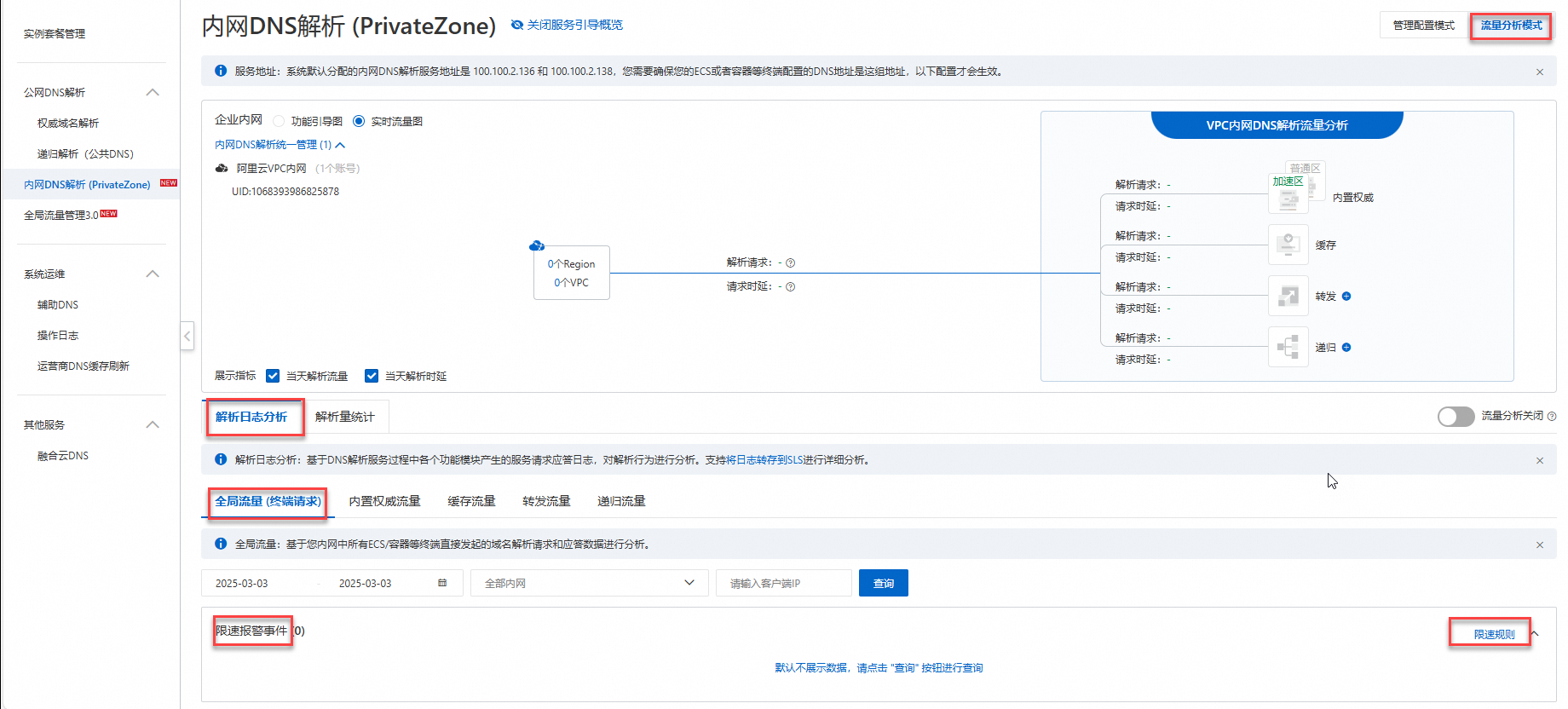The image size is (1568, 709).
Task: Click the UID:1068393986825878 text
Action: [x=285, y=192]
